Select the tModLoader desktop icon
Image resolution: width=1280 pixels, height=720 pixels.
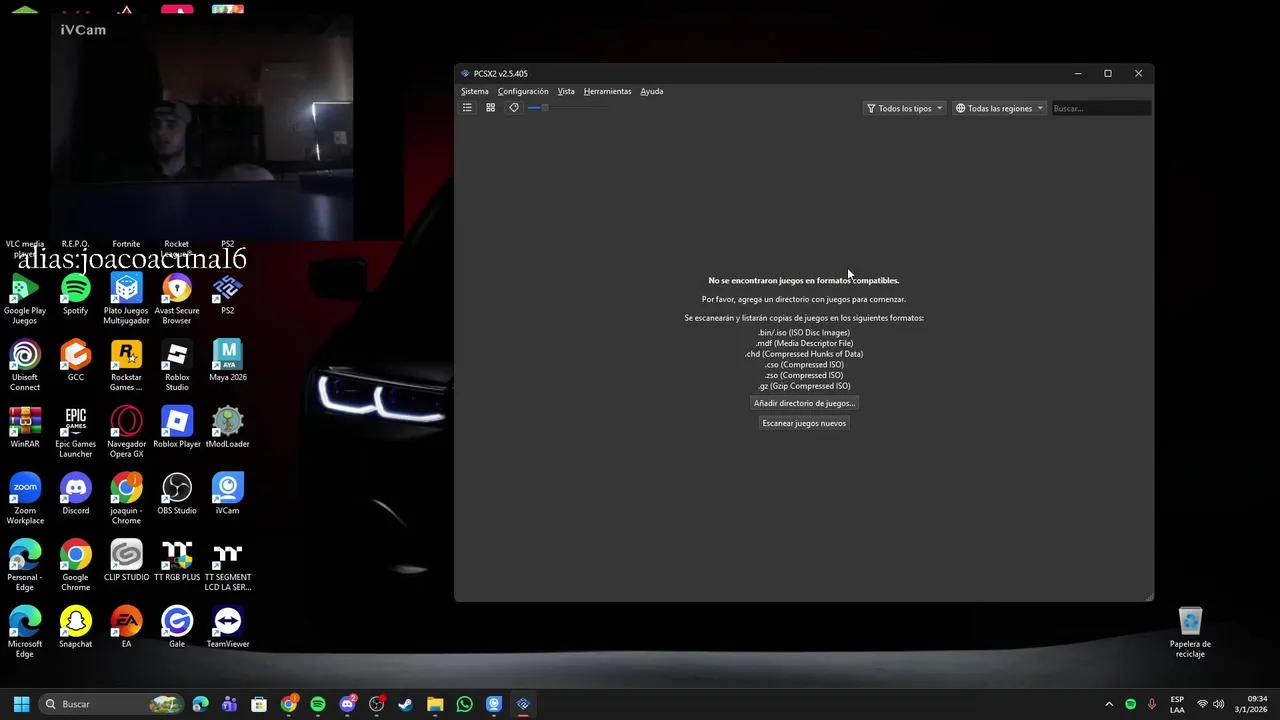(x=228, y=428)
